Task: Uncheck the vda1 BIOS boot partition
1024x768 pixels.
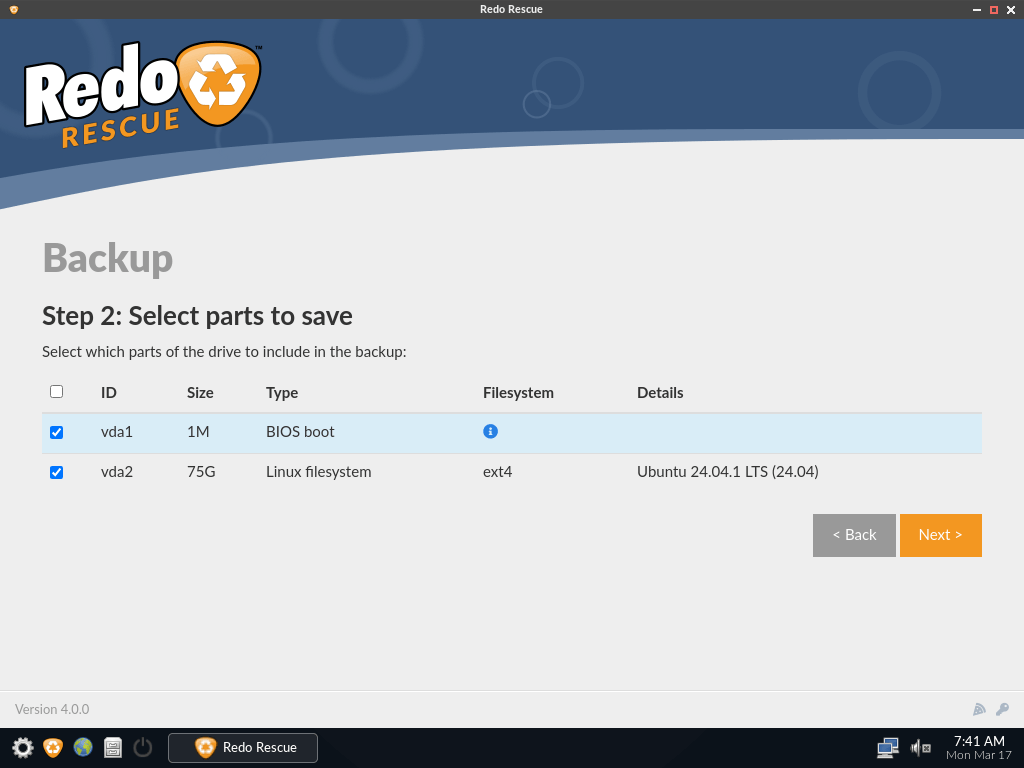Action: pyautogui.click(x=57, y=432)
